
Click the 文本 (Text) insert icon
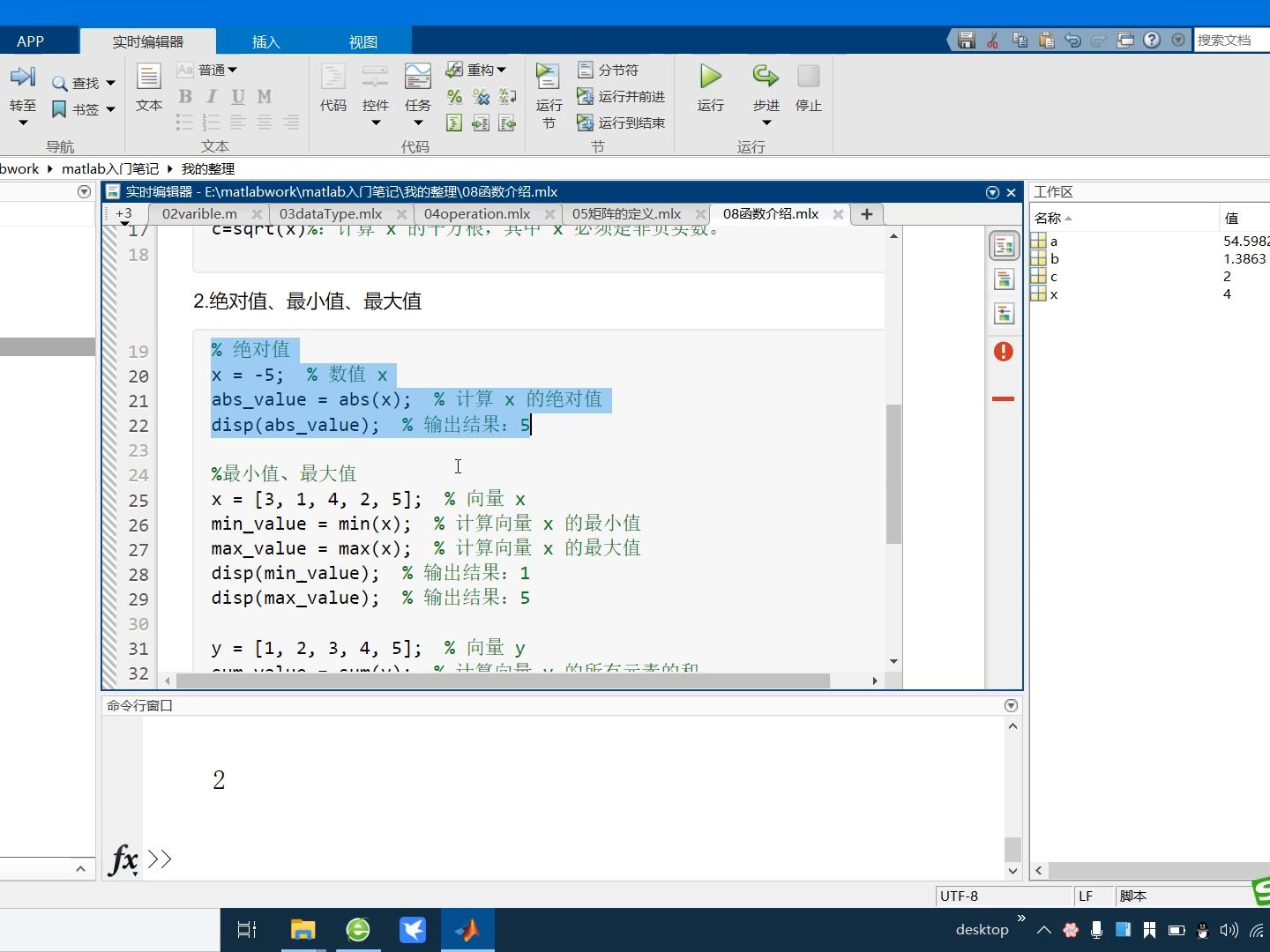(149, 78)
